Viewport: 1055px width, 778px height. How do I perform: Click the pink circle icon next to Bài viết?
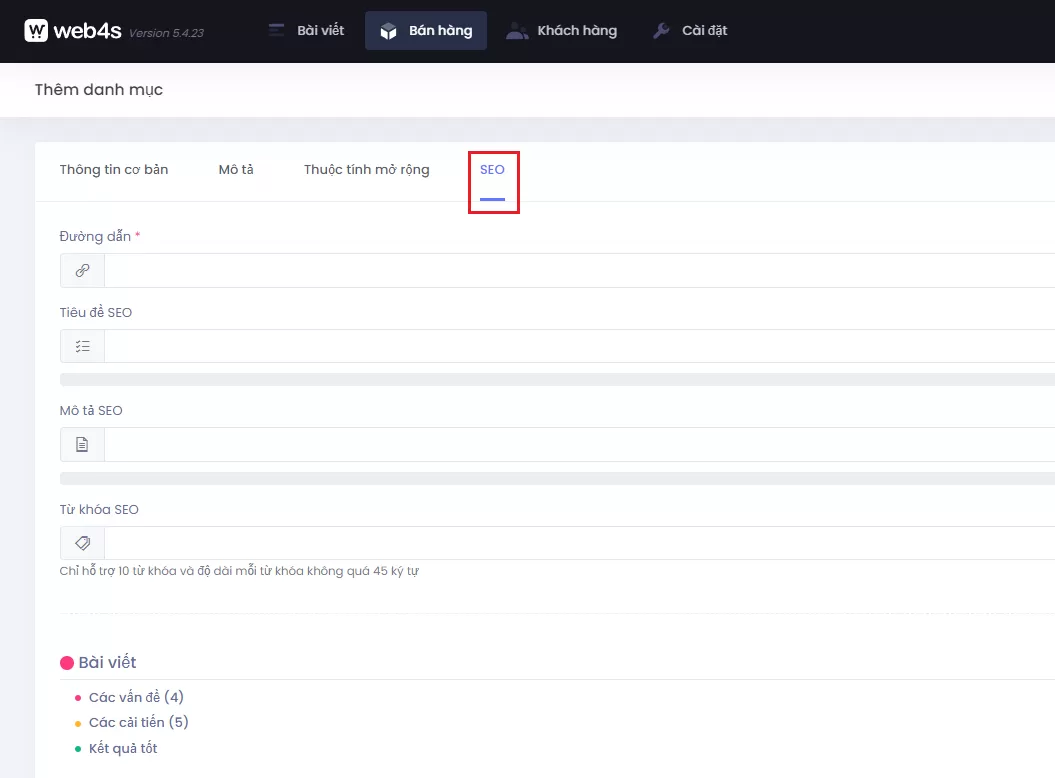(67, 663)
